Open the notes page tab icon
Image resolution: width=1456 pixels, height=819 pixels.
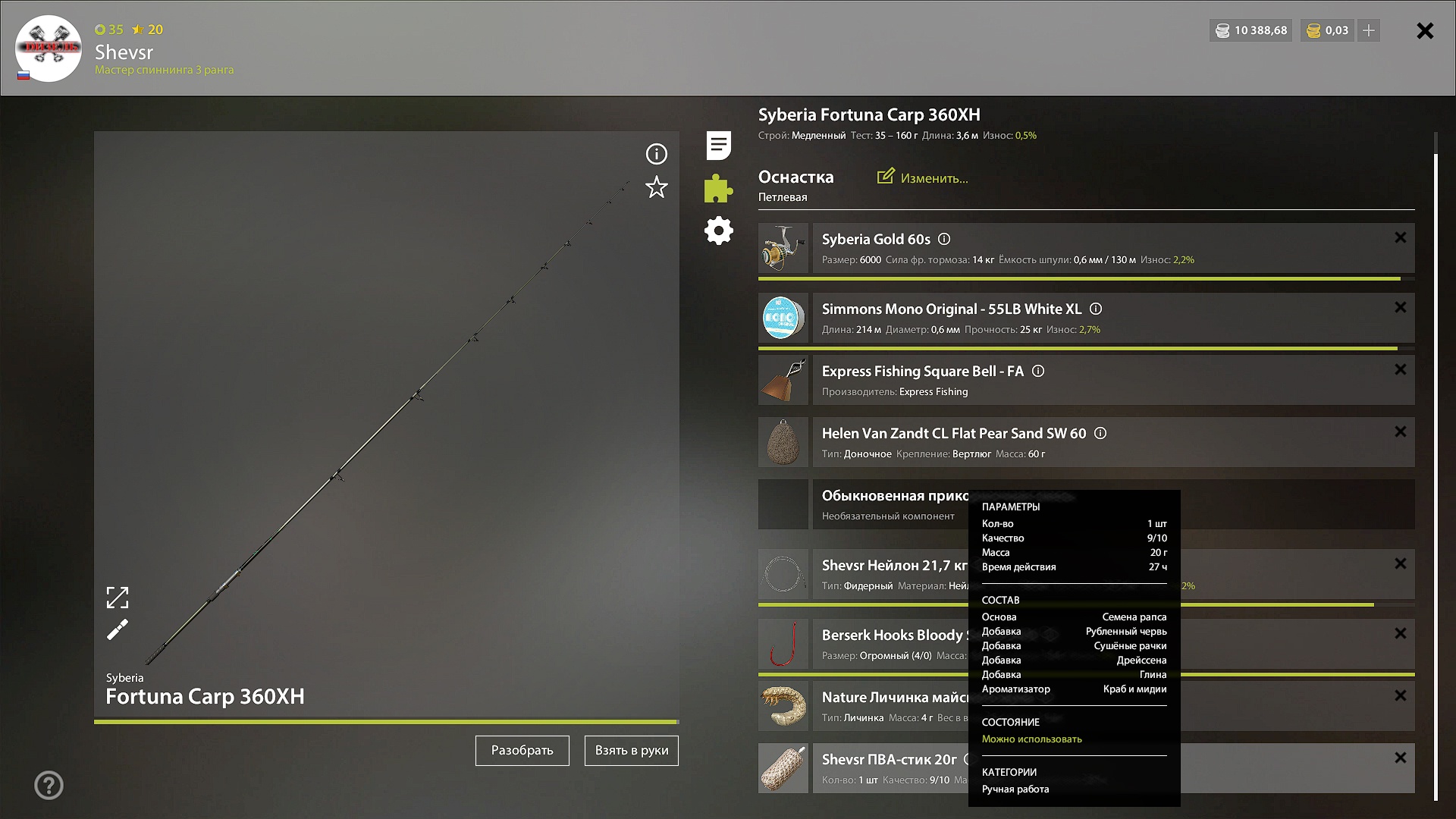coord(718,146)
